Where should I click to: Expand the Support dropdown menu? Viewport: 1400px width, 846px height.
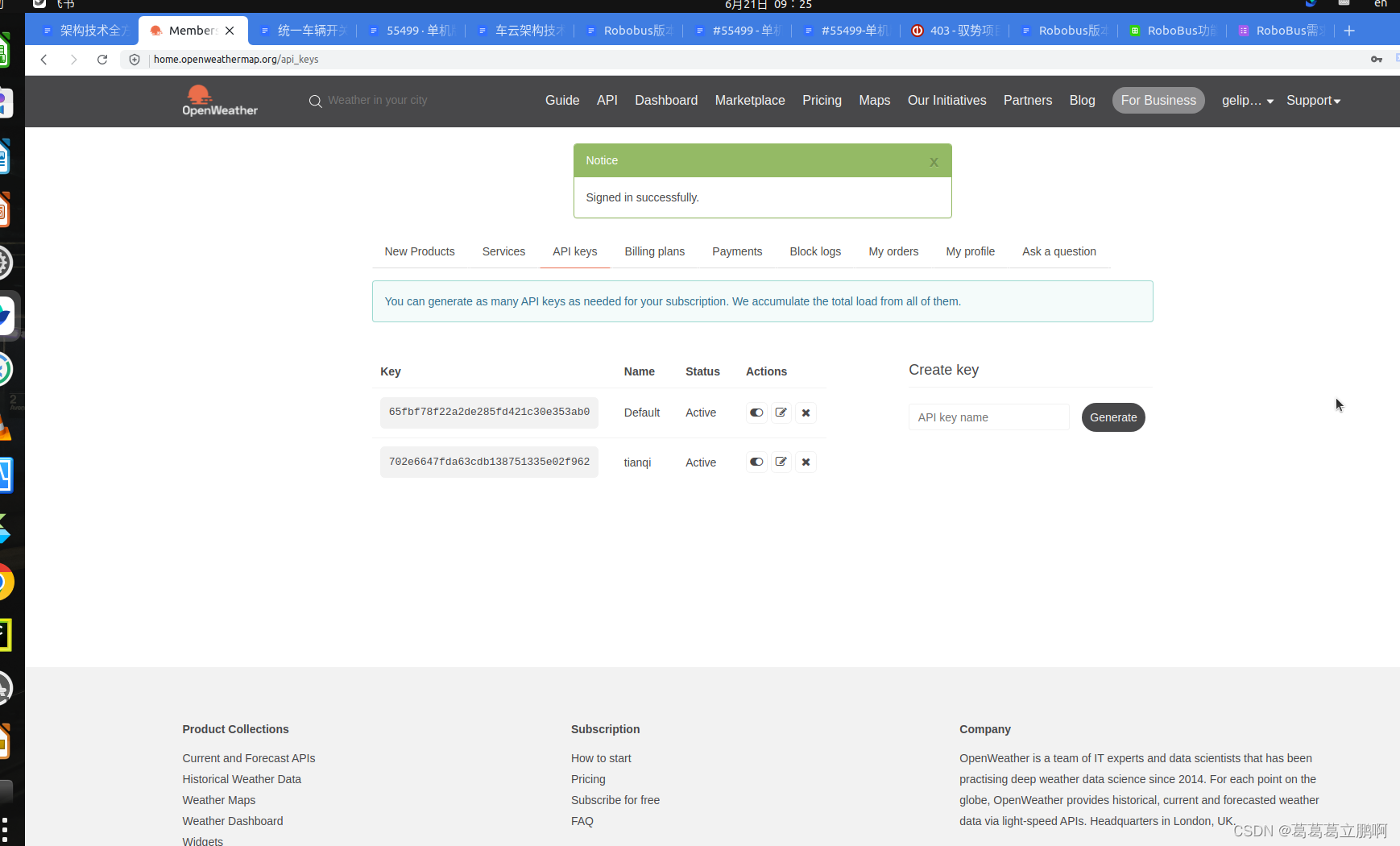(x=1313, y=101)
